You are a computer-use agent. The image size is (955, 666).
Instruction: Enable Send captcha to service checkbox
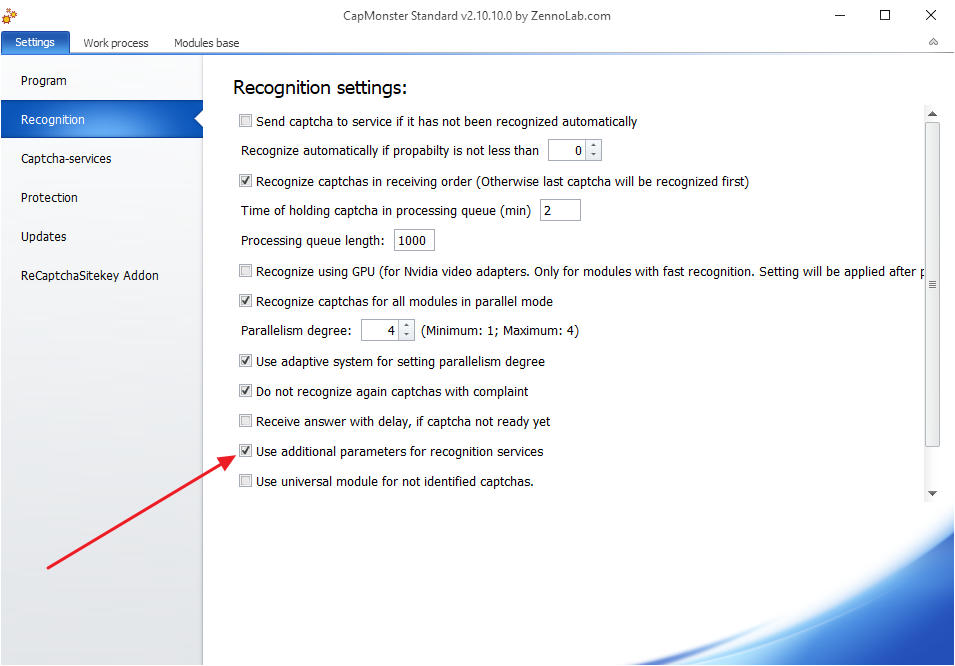tap(245, 121)
